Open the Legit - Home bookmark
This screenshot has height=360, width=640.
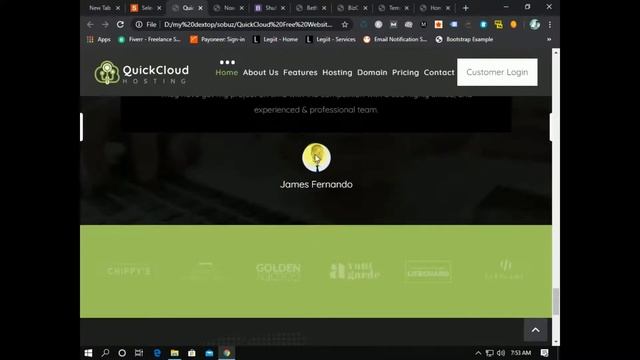[x=276, y=39]
